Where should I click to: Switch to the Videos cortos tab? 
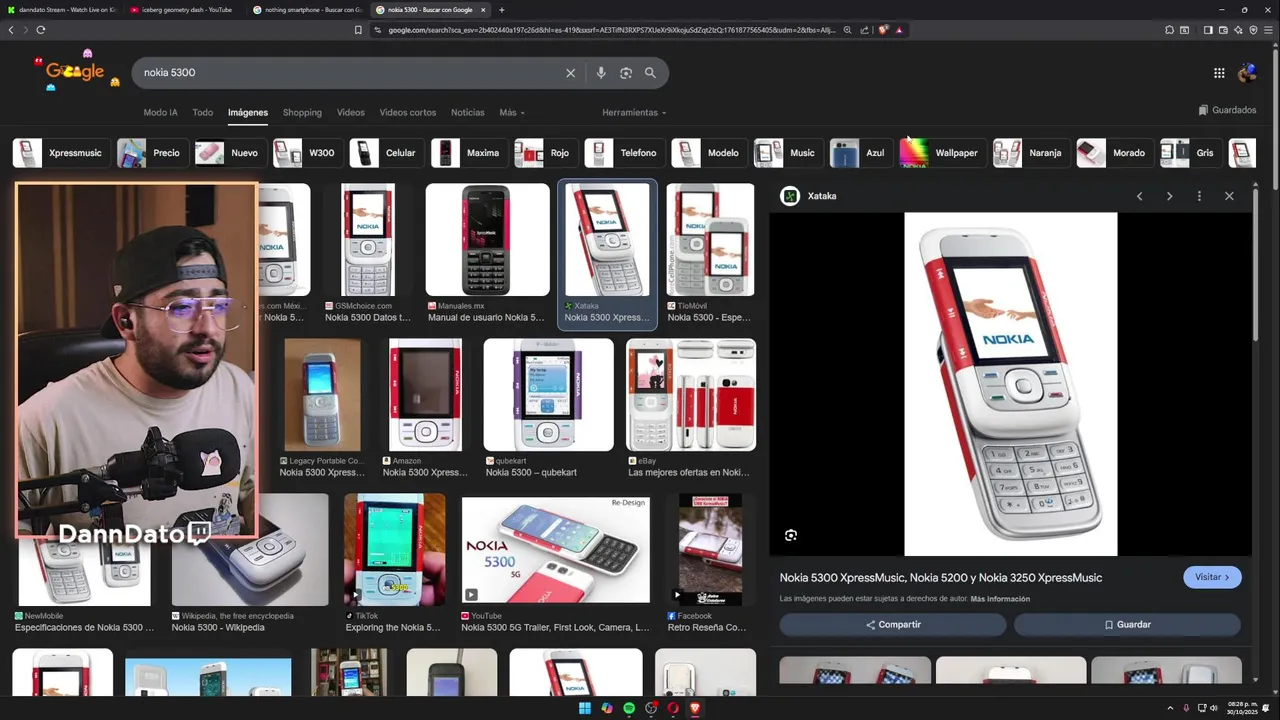pyautogui.click(x=407, y=113)
